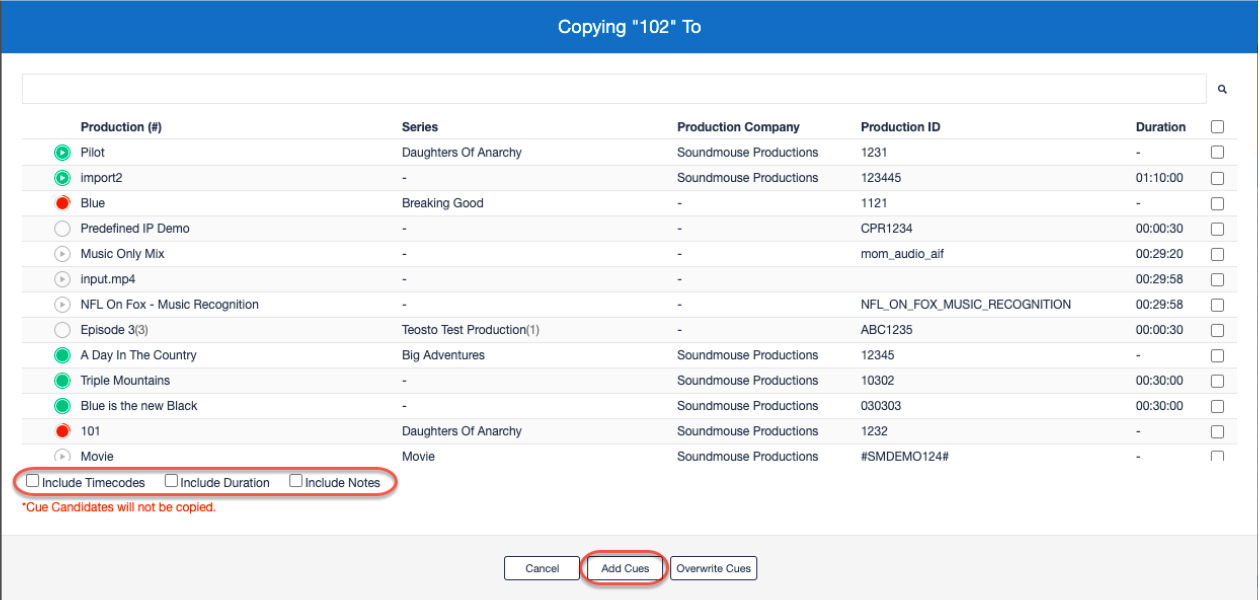Check the box for the Blue row

tap(1217, 203)
